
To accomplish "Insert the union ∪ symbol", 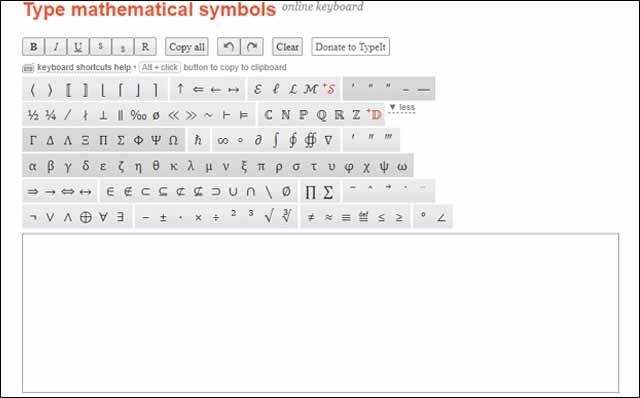I will [233, 191].
